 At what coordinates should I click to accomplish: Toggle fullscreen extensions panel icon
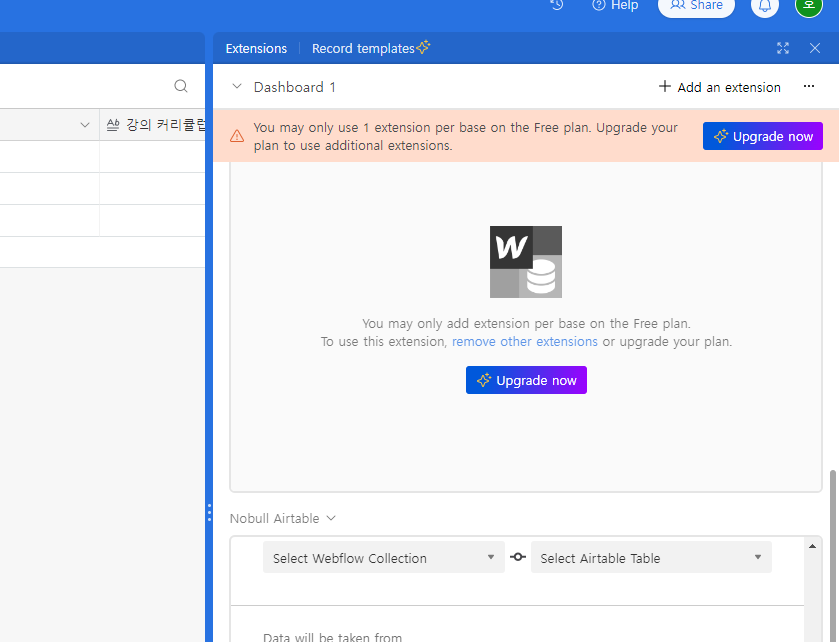pos(783,48)
